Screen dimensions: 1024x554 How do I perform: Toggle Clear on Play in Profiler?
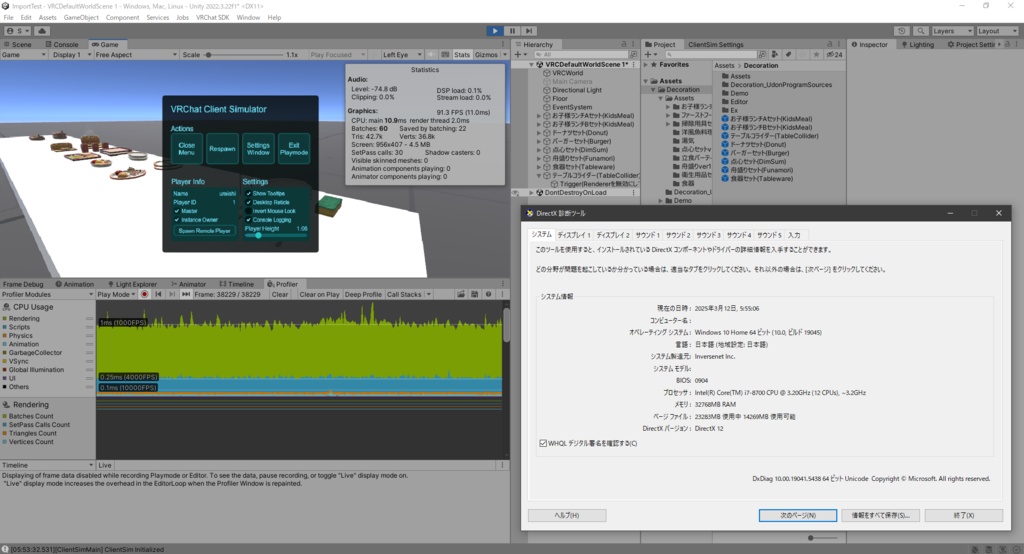coord(319,295)
